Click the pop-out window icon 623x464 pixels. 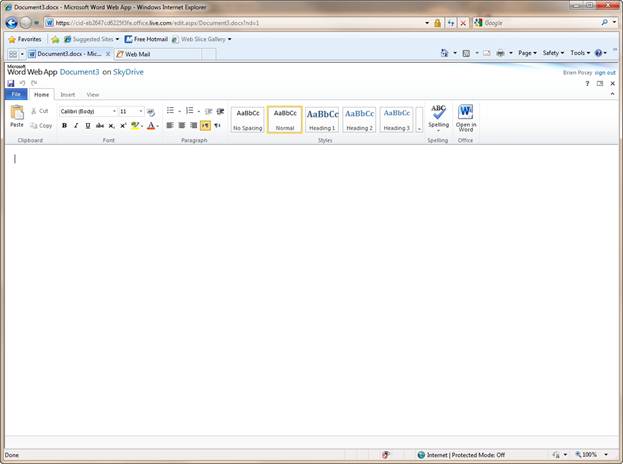600,83
